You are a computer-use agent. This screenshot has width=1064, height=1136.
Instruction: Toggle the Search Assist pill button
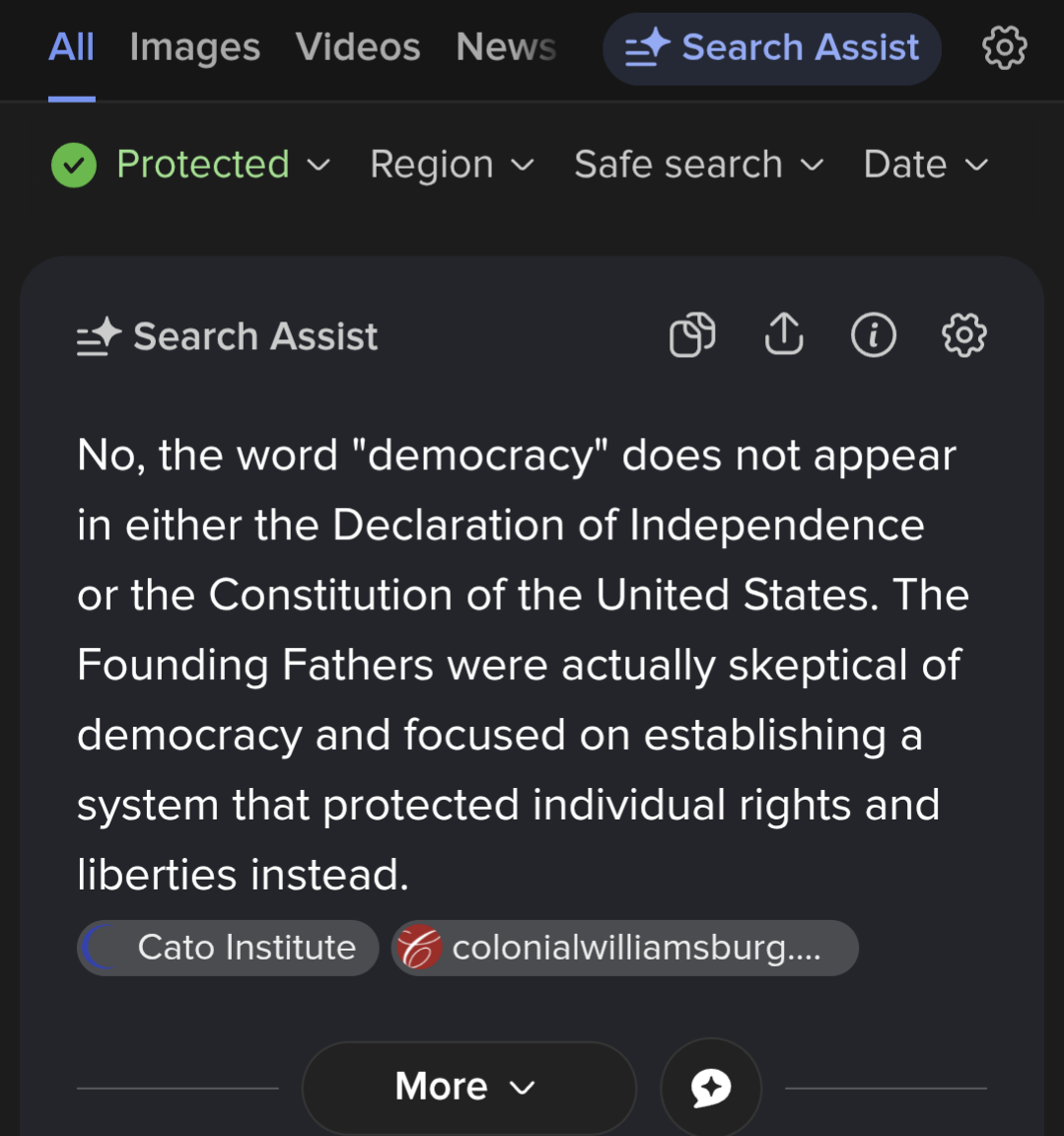772,48
